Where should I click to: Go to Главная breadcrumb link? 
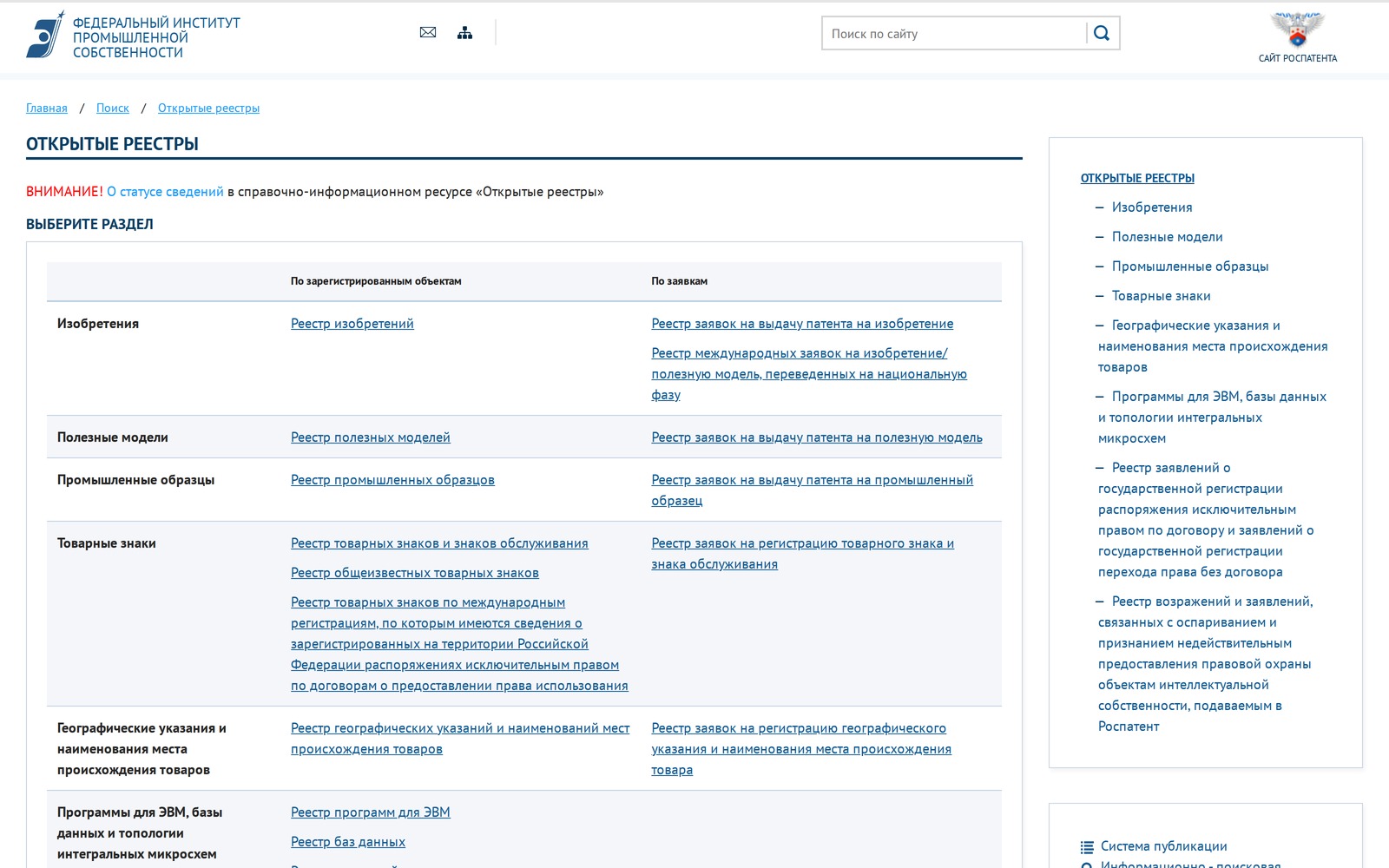pos(47,108)
